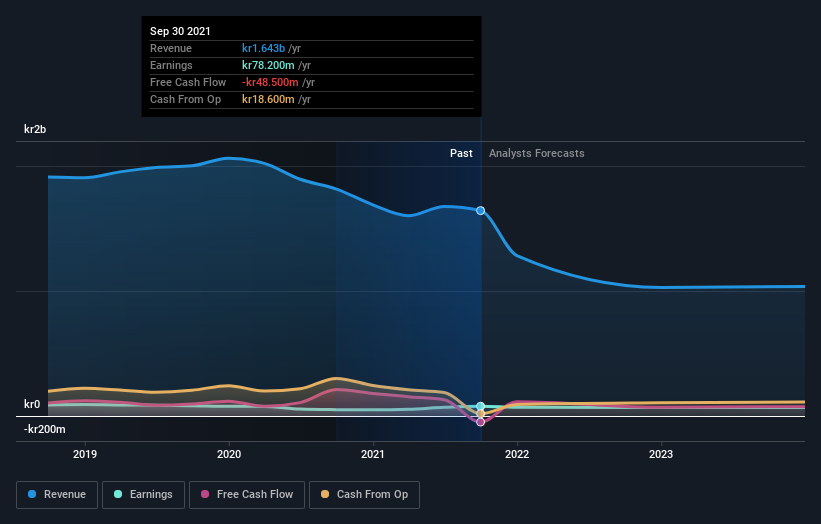Click the teal Earnings legend dot

118,494
